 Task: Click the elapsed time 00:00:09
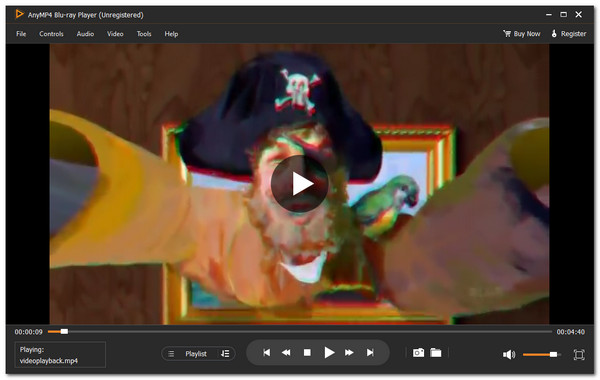29,332
